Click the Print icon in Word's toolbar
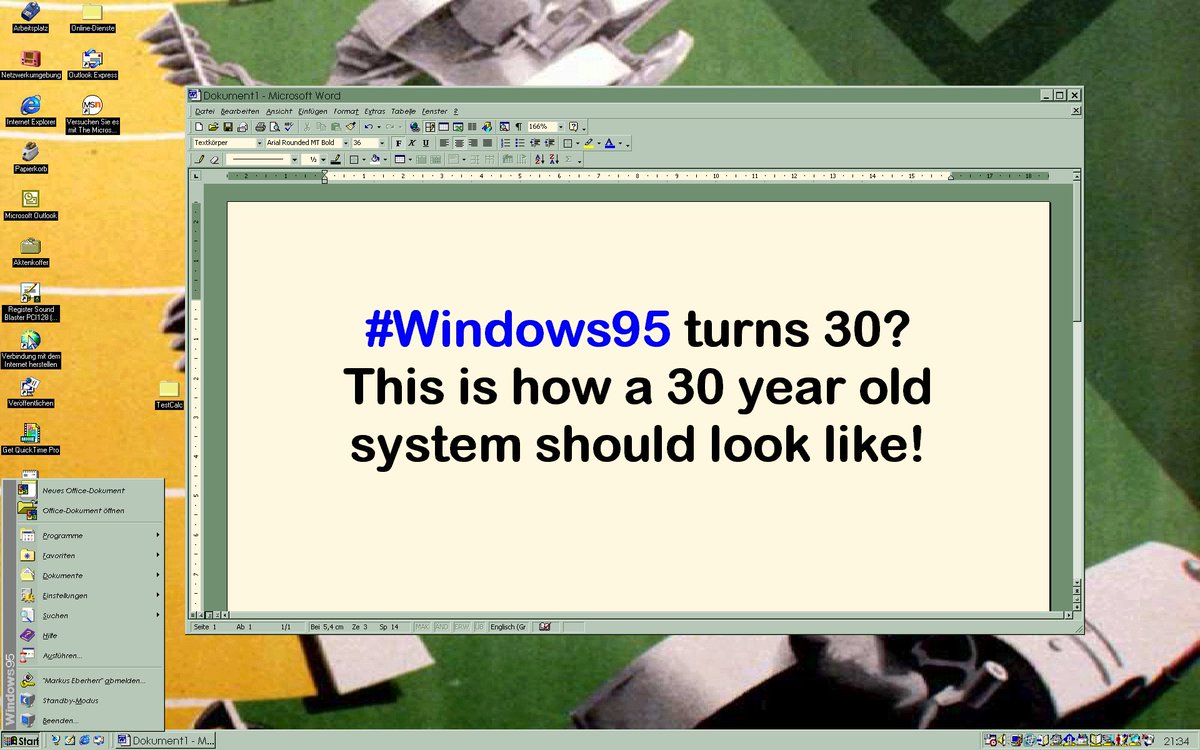This screenshot has width=1200, height=750. click(x=260, y=127)
